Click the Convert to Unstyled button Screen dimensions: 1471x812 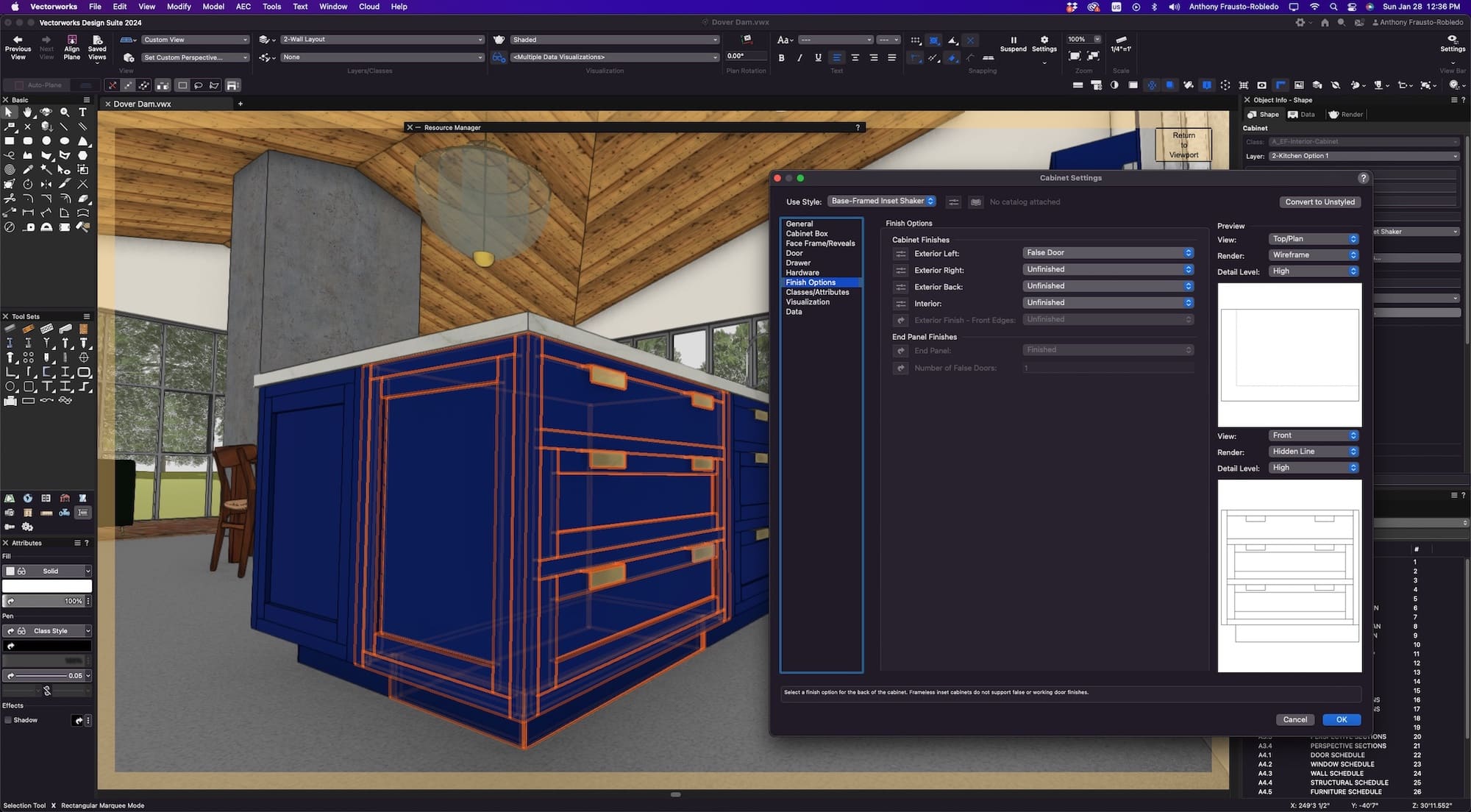pyautogui.click(x=1319, y=202)
